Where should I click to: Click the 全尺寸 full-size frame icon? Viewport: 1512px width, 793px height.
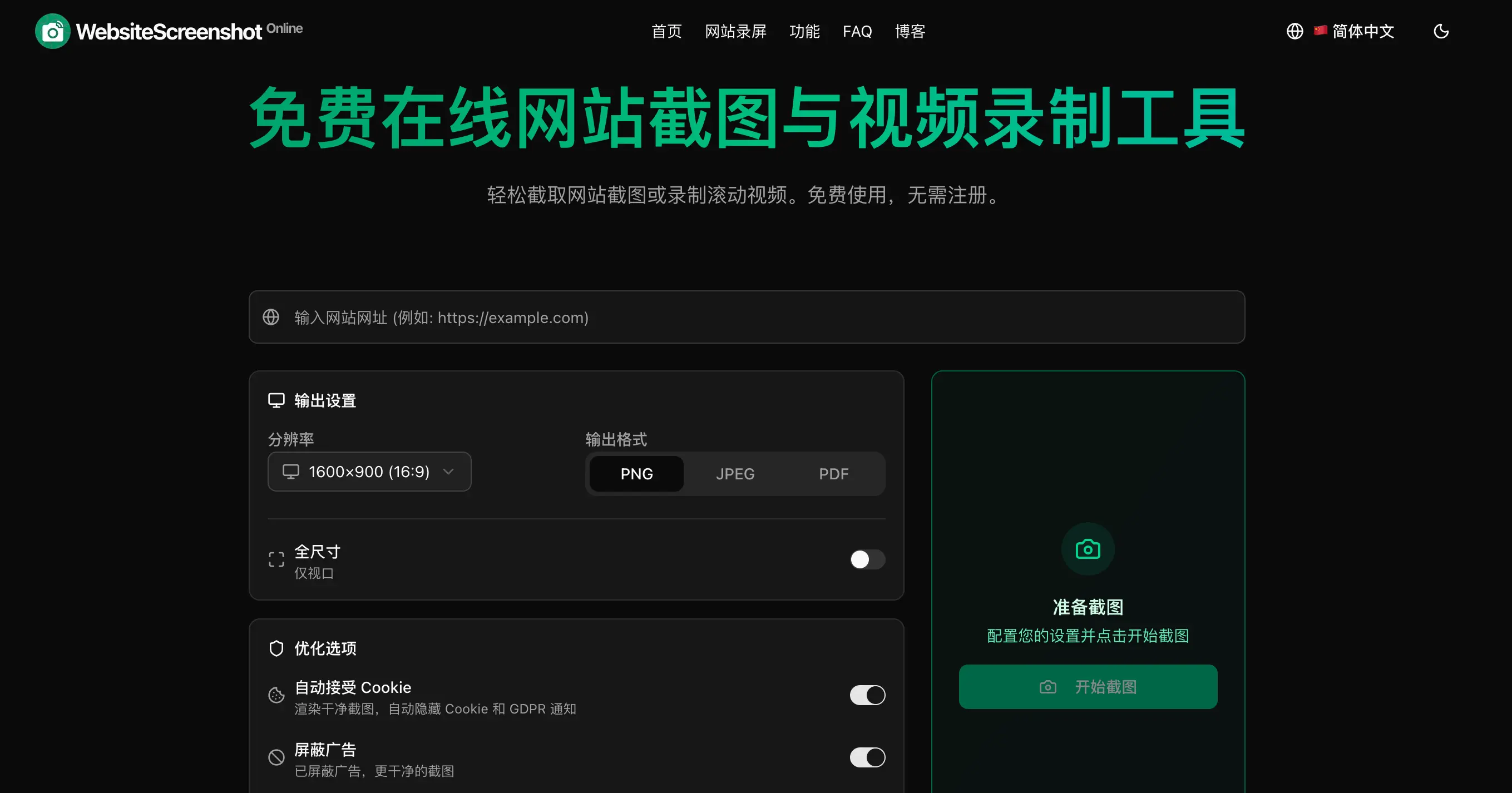pyautogui.click(x=276, y=559)
